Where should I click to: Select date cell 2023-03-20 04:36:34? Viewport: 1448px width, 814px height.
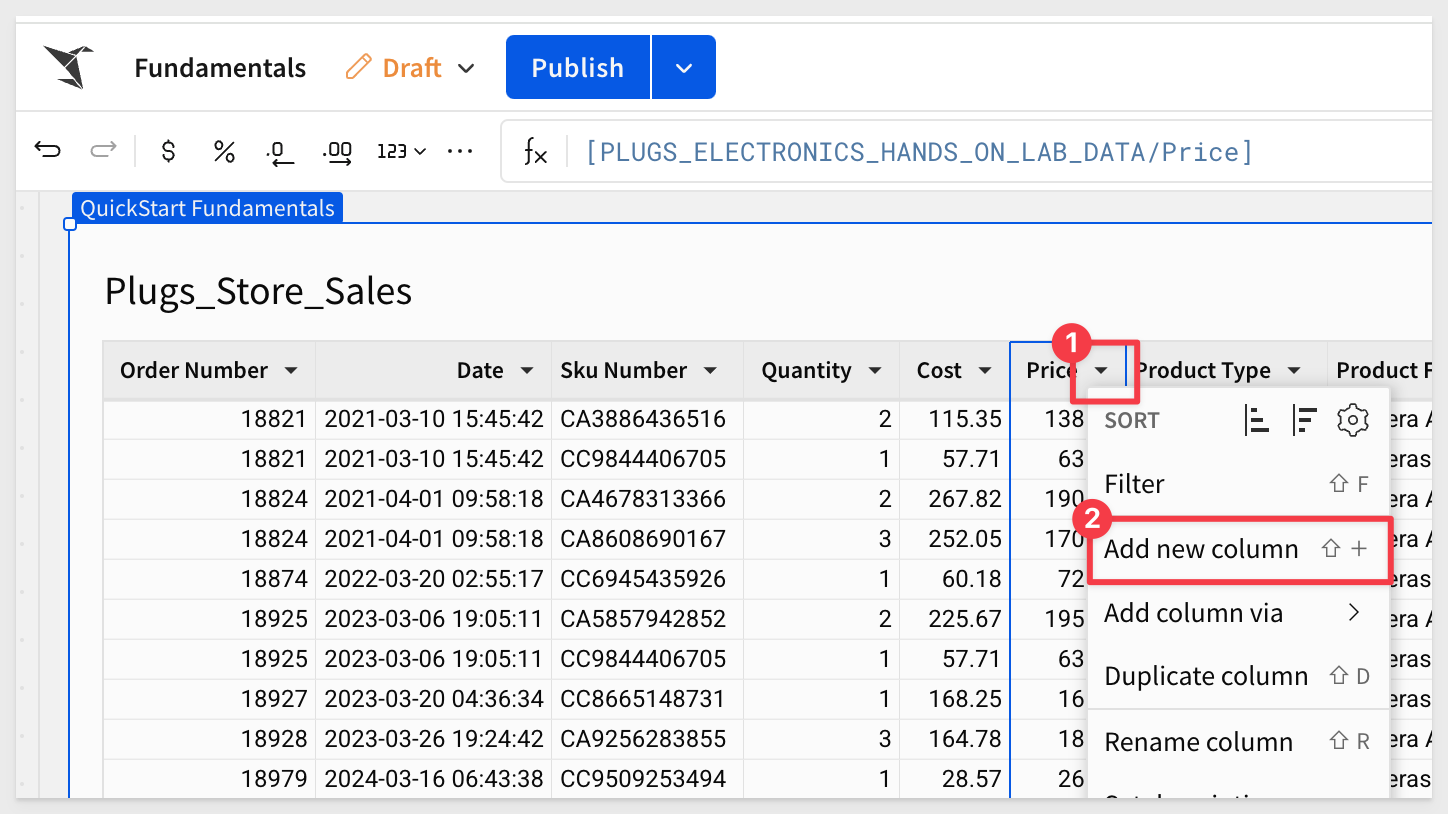433,699
